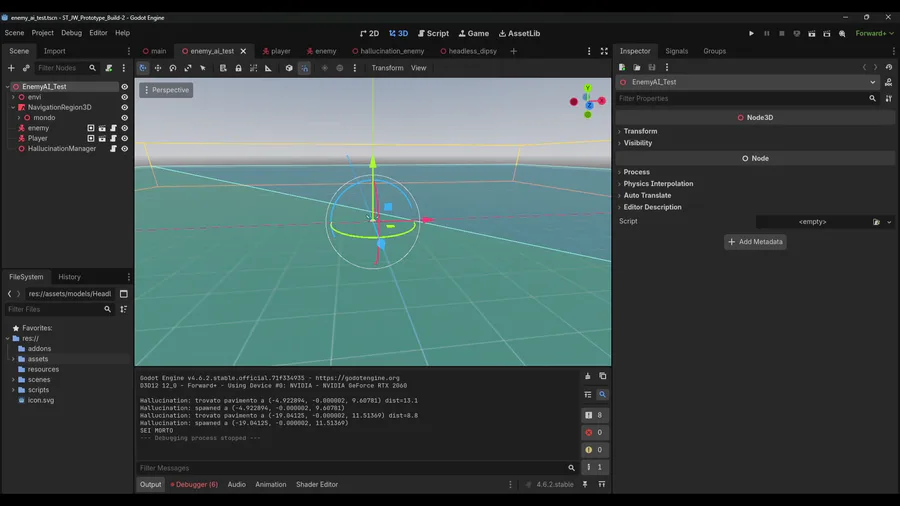Viewport: 900px width, 506px height.
Task: Click the Filter Properties field
Action: (747, 99)
